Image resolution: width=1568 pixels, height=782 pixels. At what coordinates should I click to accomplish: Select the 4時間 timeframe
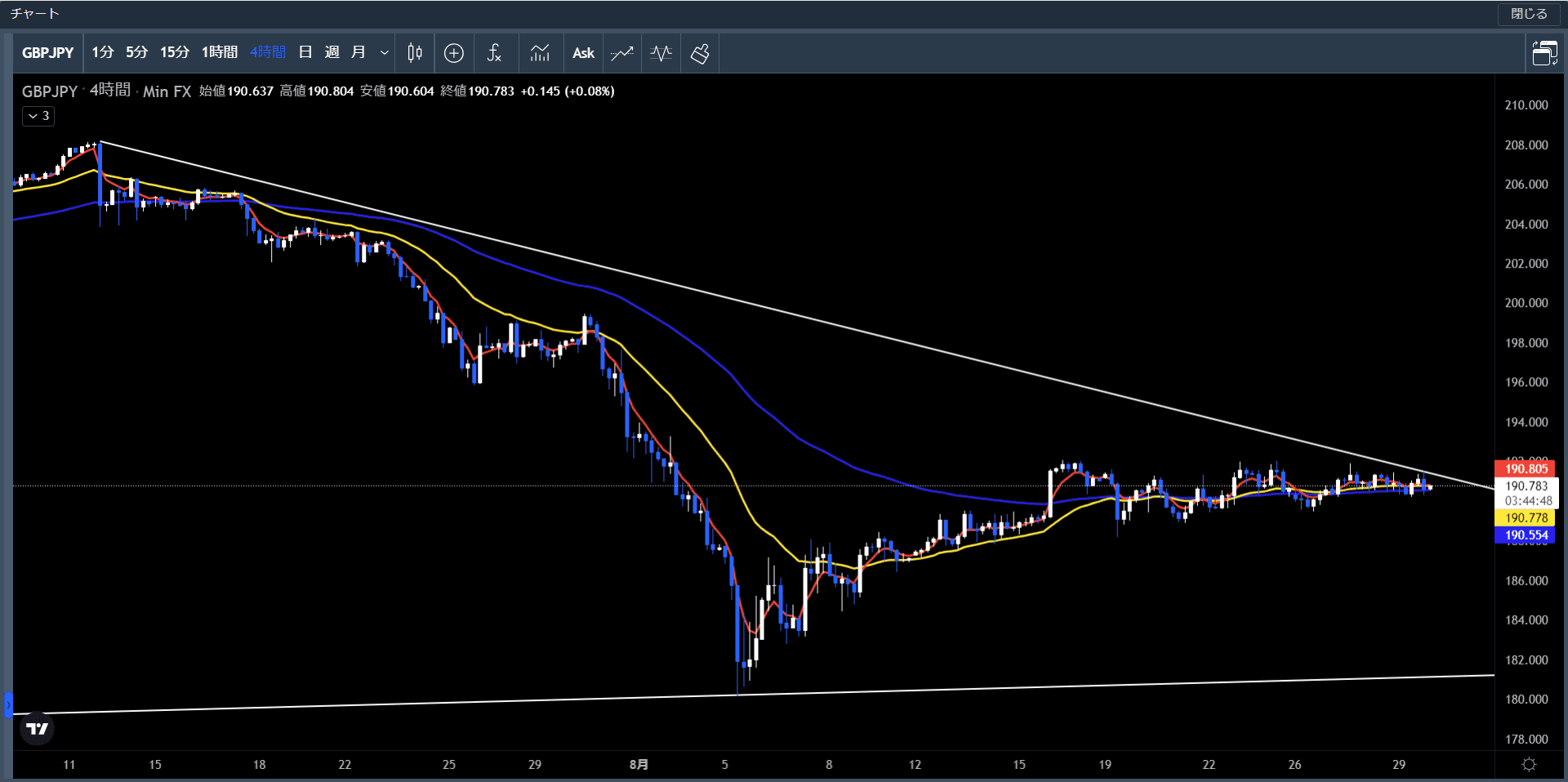(268, 52)
